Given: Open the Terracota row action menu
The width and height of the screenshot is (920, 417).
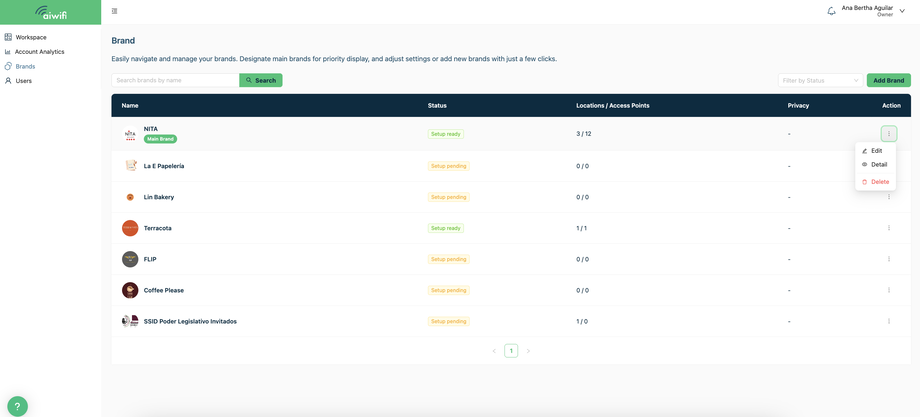Looking at the screenshot, I should [889, 228].
